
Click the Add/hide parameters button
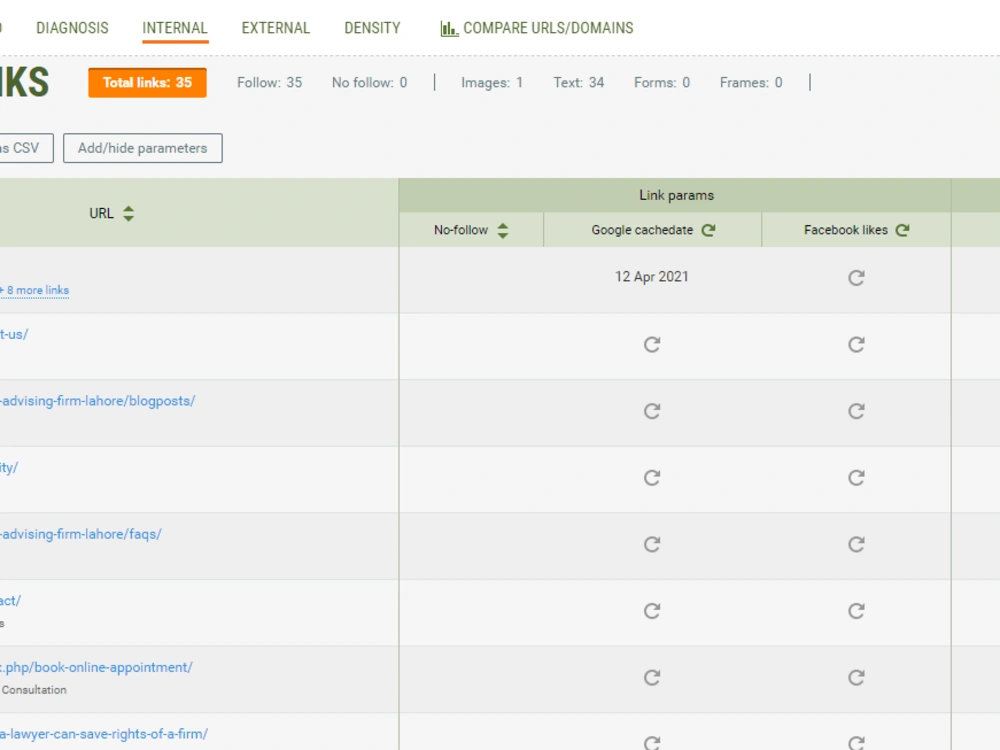[143, 148]
